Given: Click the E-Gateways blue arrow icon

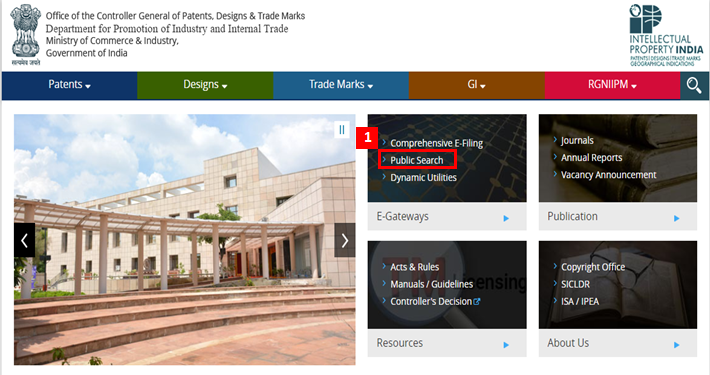Looking at the screenshot, I should [506, 218].
